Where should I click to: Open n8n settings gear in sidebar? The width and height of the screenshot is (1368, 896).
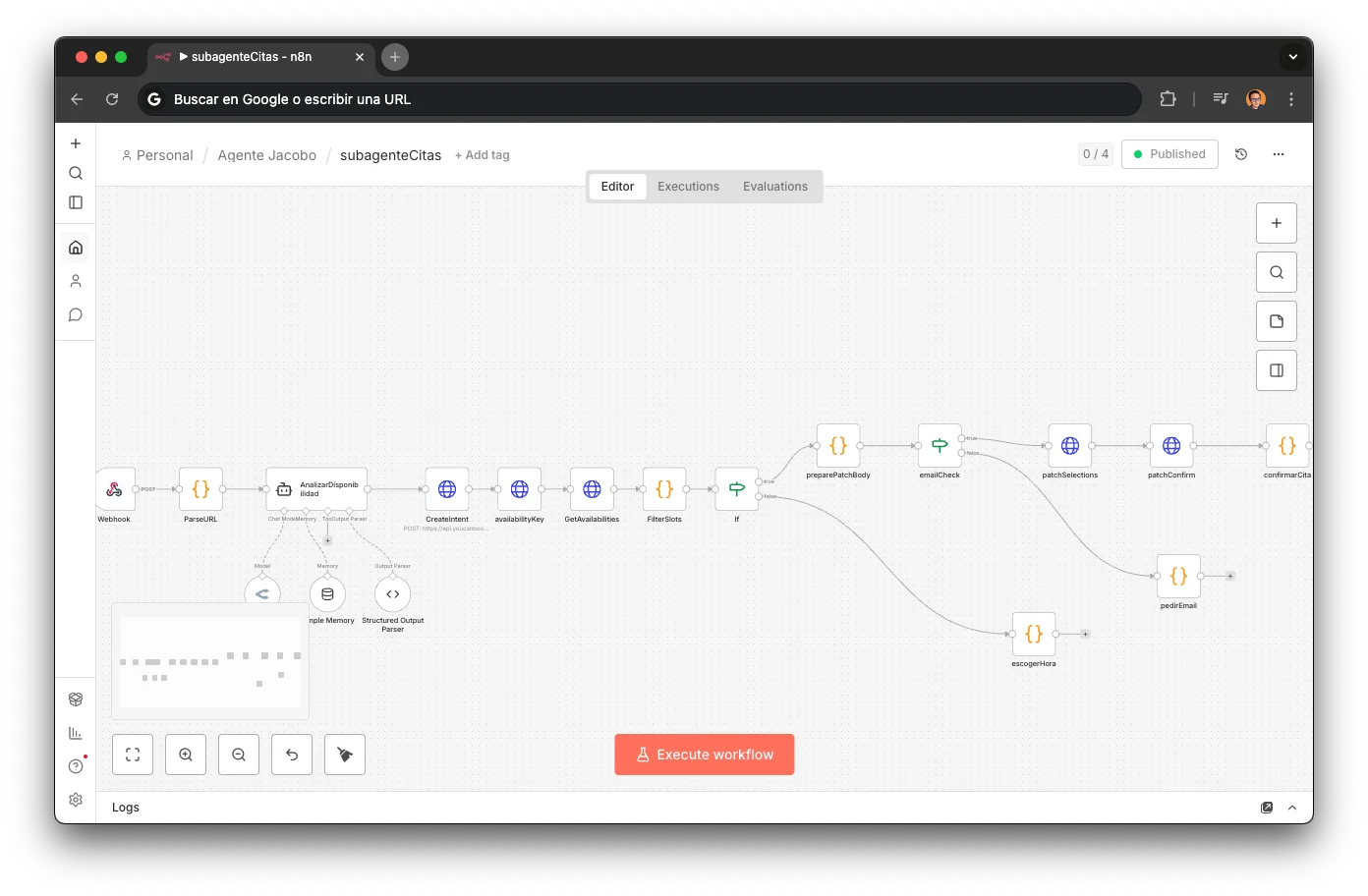click(76, 799)
